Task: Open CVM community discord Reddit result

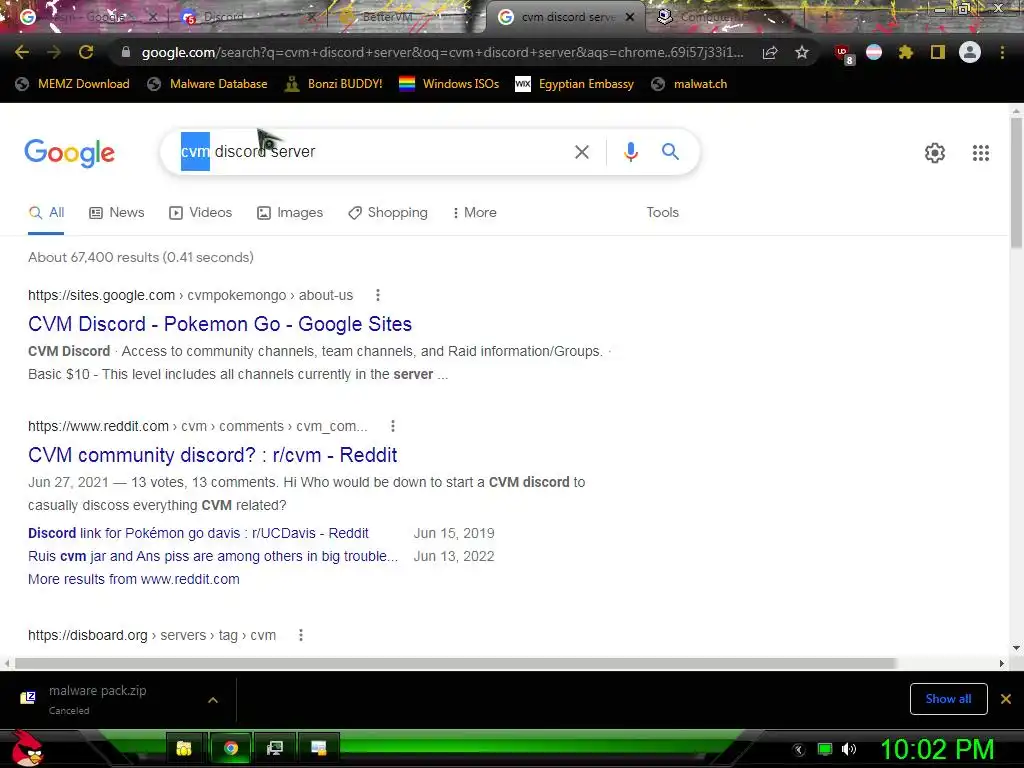Action: [x=213, y=455]
